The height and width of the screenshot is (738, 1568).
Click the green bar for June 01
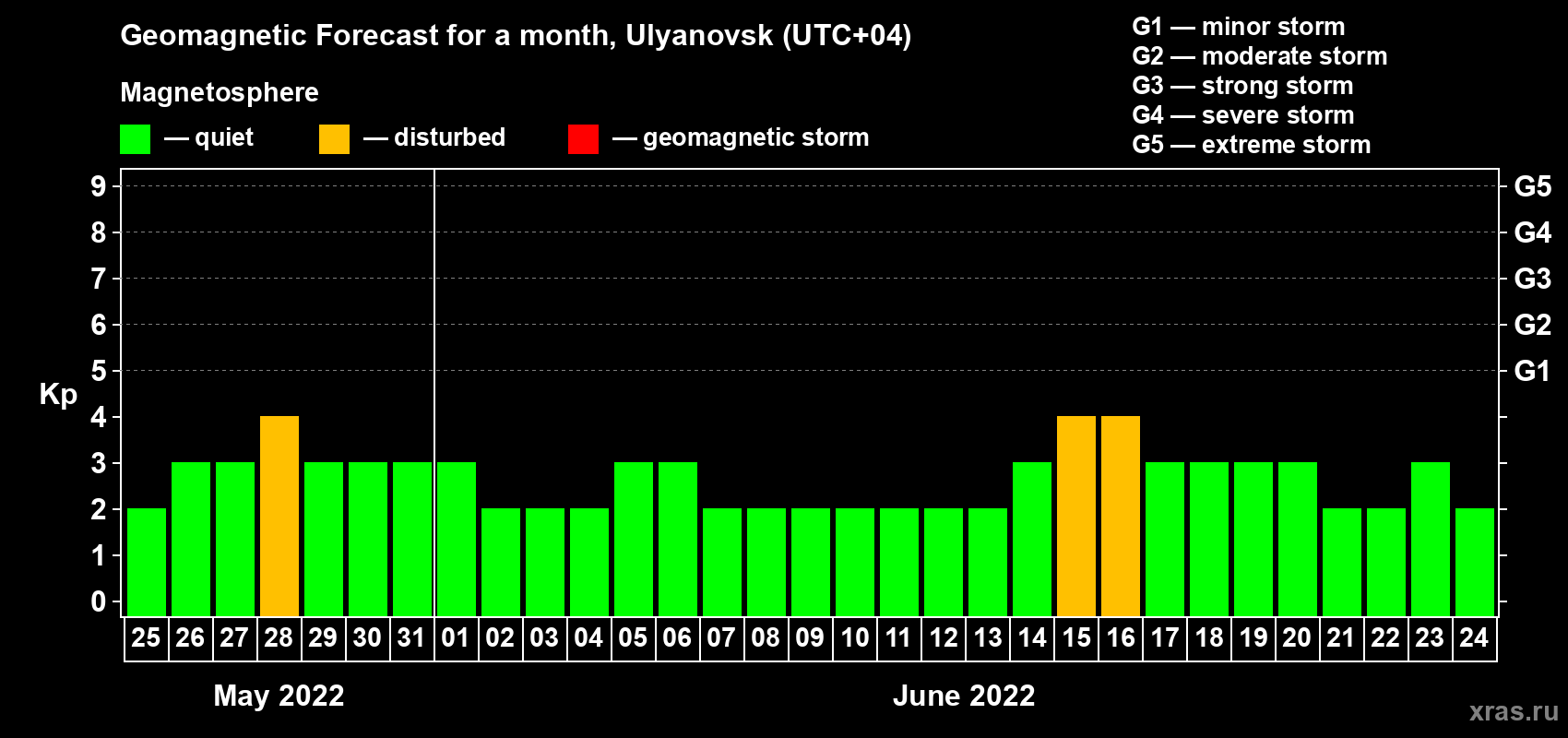457,540
